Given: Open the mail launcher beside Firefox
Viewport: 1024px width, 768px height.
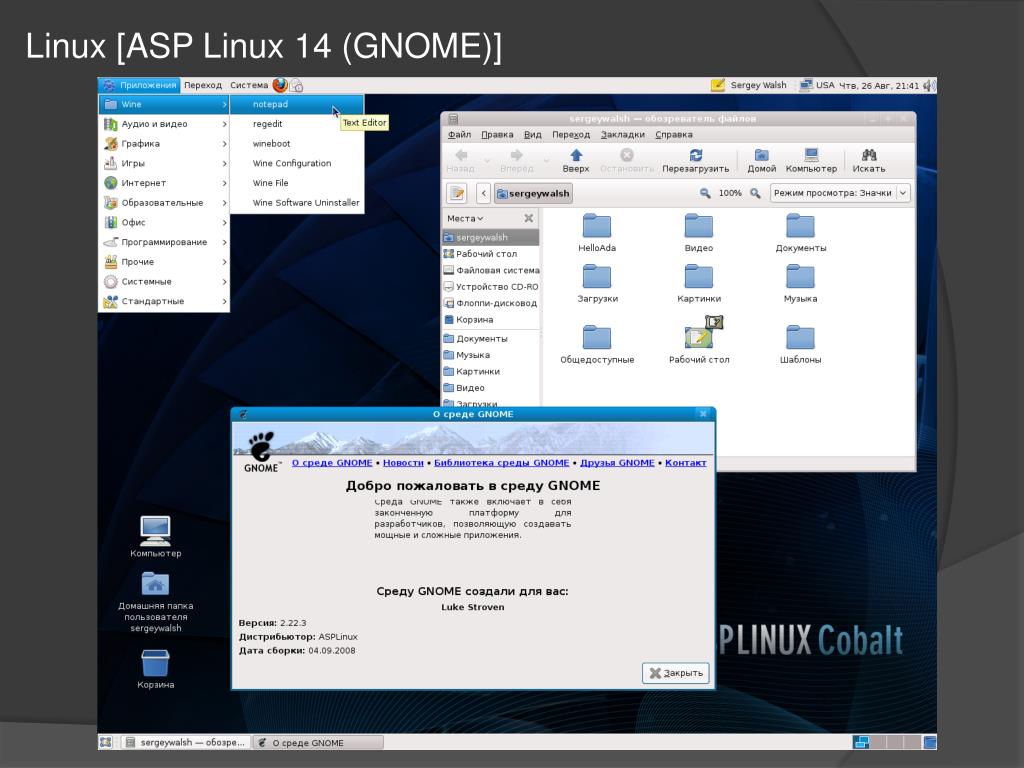Looking at the screenshot, I should coord(296,86).
